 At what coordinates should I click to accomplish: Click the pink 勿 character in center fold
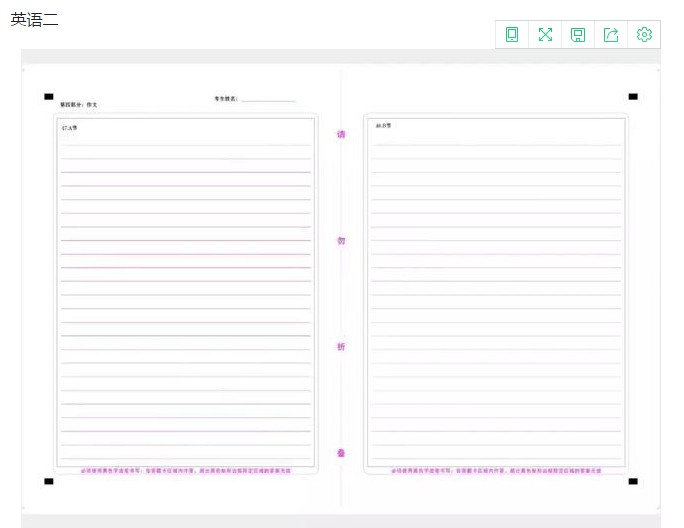pos(341,241)
